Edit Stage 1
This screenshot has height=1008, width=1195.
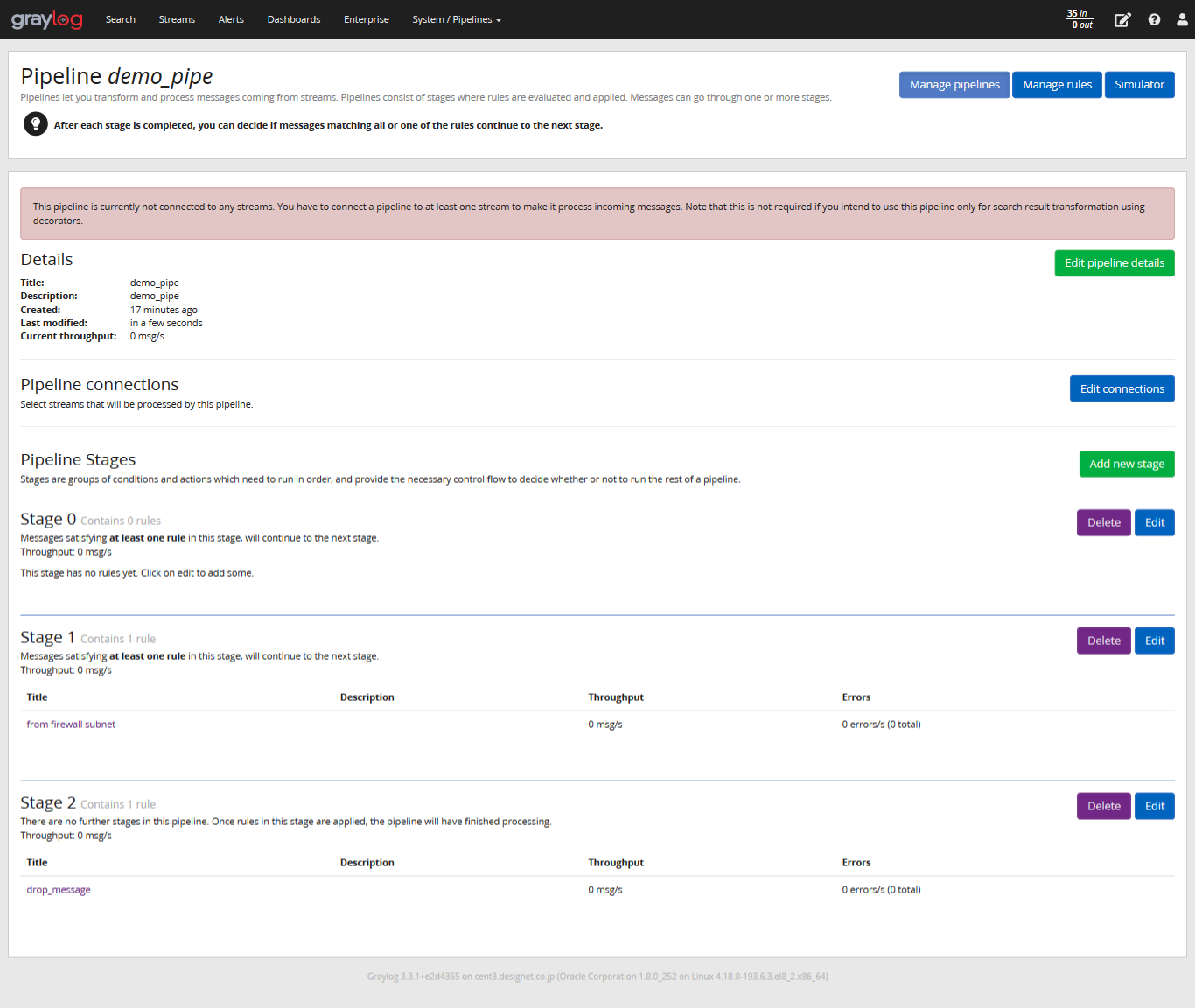coord(1155,640)
